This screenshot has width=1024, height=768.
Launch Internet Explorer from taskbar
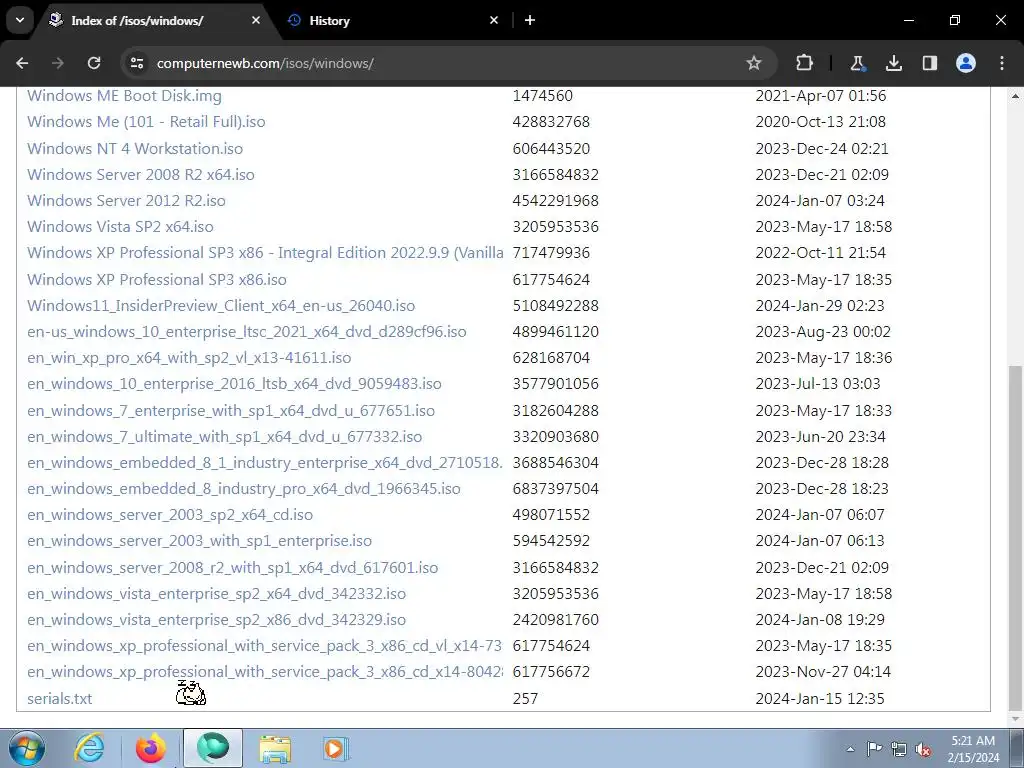tap(89, 748)
